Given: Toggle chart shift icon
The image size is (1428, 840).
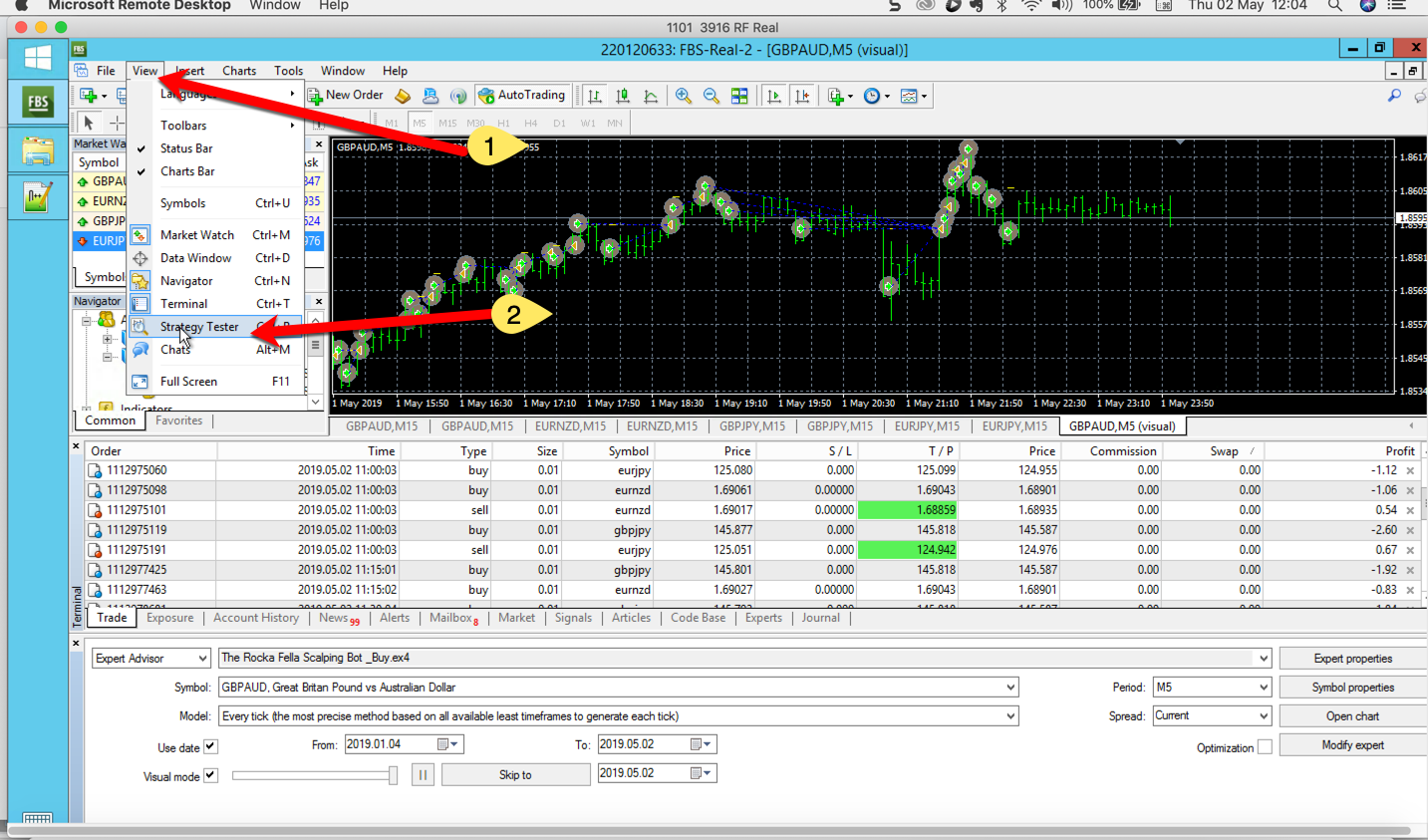Looking at the screenshot, I should (802, 96).
